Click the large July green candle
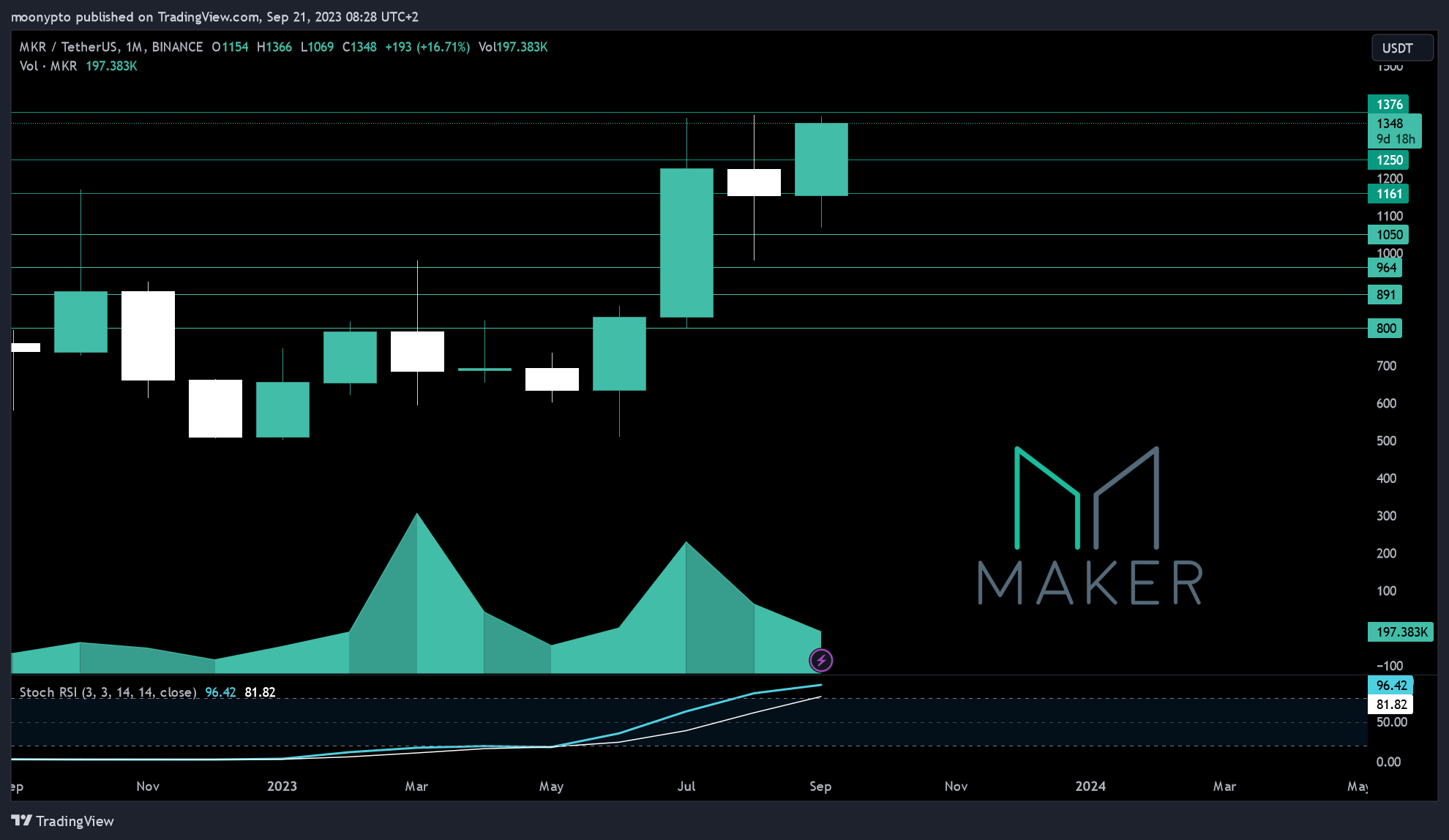 click(686, 243)
